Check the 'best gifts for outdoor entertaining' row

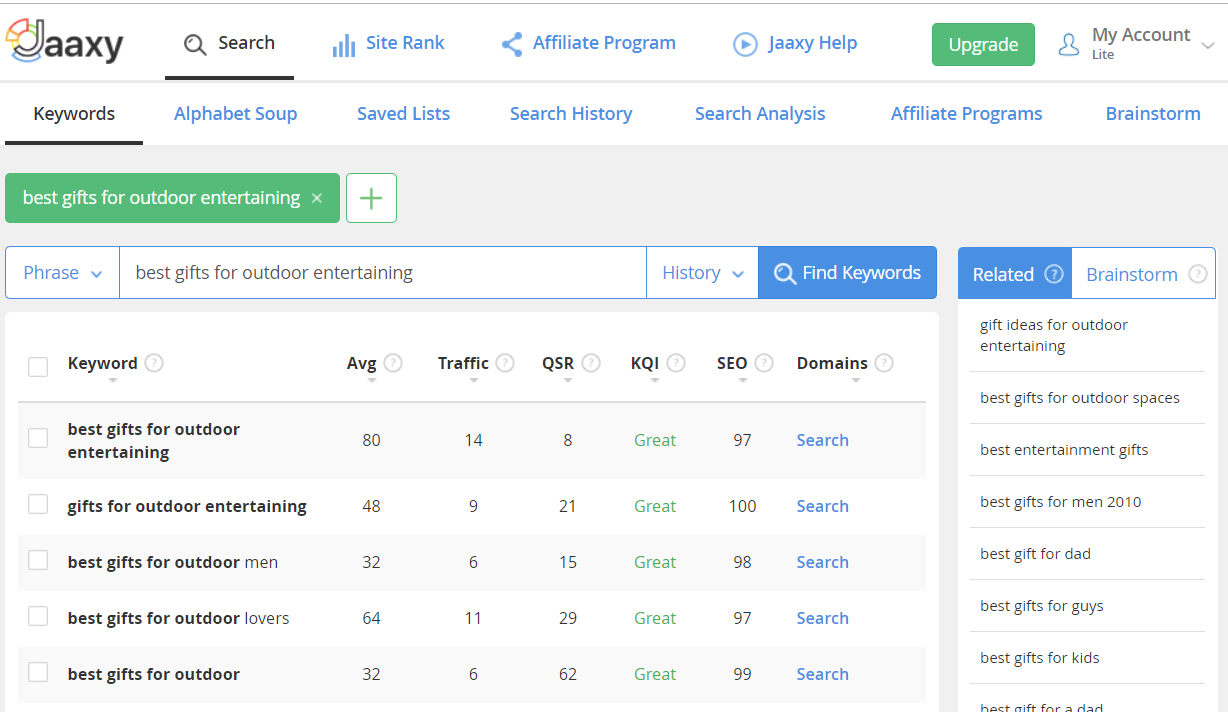[38, 438]
